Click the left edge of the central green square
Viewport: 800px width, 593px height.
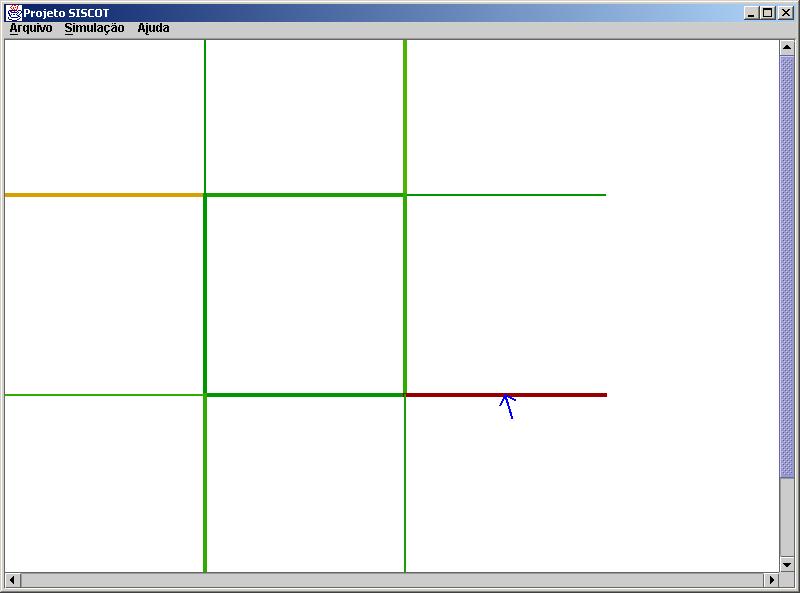click(205, 295)
